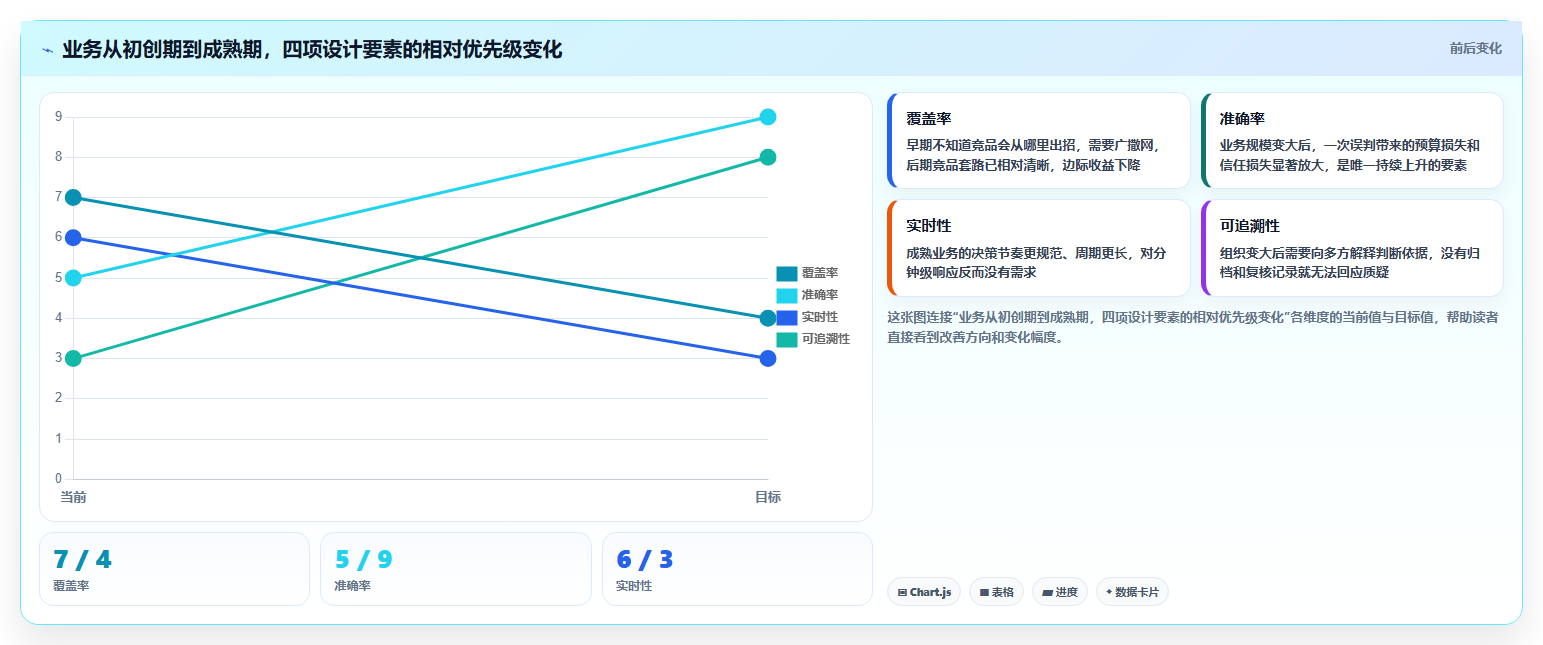Click the 可追溯性 target point at value 8
1543x645 pixels.
(768, 157)
